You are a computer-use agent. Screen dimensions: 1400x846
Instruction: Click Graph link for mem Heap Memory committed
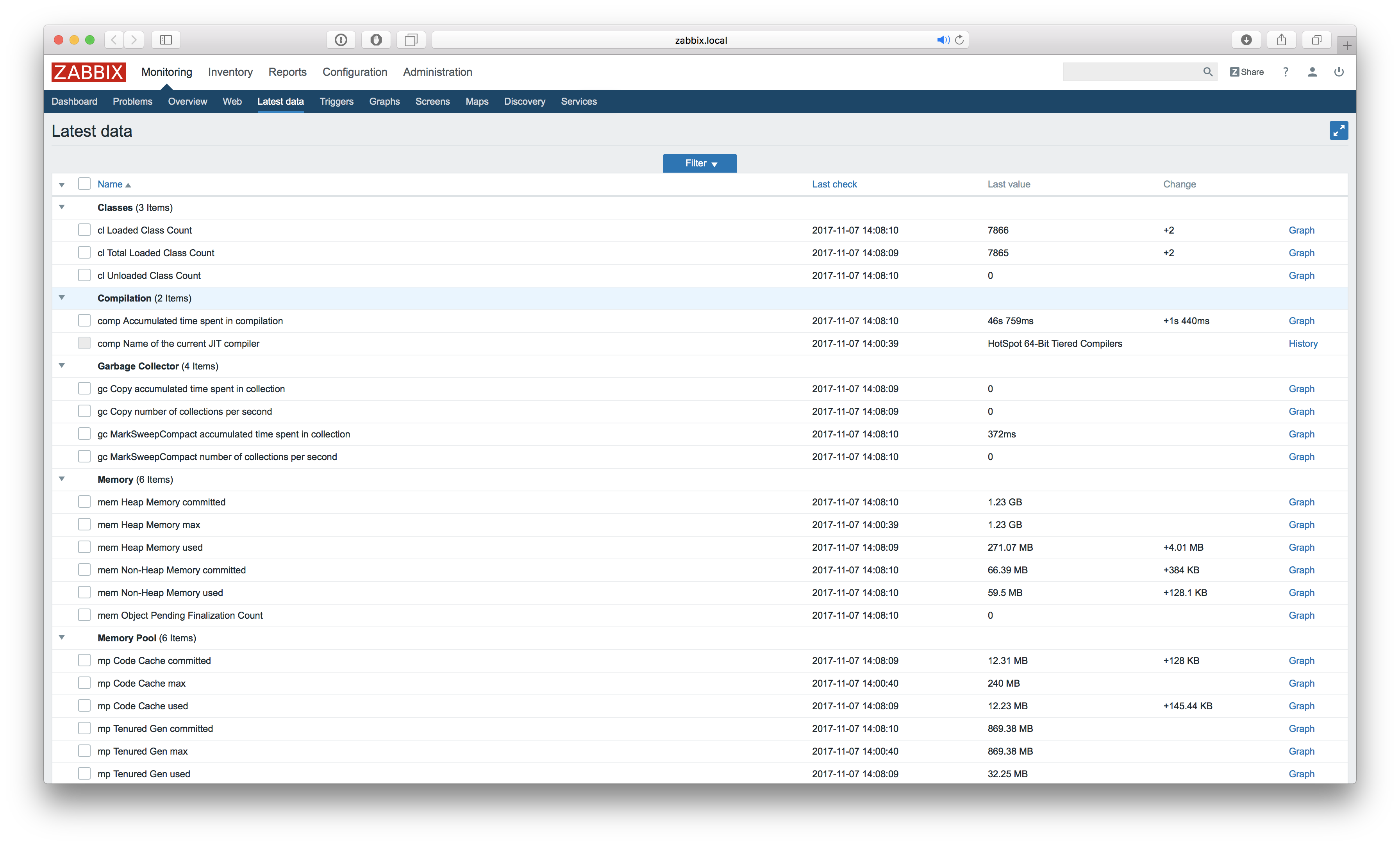pyautogui.click(x=1302, y=502)
